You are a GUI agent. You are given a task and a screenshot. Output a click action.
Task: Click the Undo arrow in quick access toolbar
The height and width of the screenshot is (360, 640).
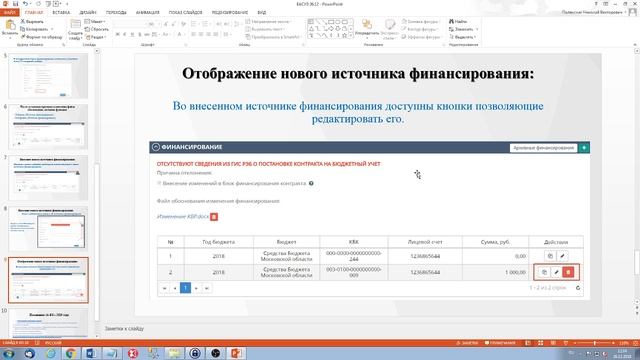[x=25, y=4]
